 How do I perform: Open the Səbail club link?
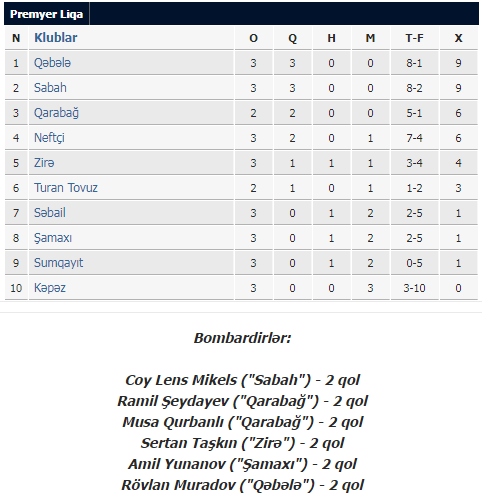tap(50, 213)
